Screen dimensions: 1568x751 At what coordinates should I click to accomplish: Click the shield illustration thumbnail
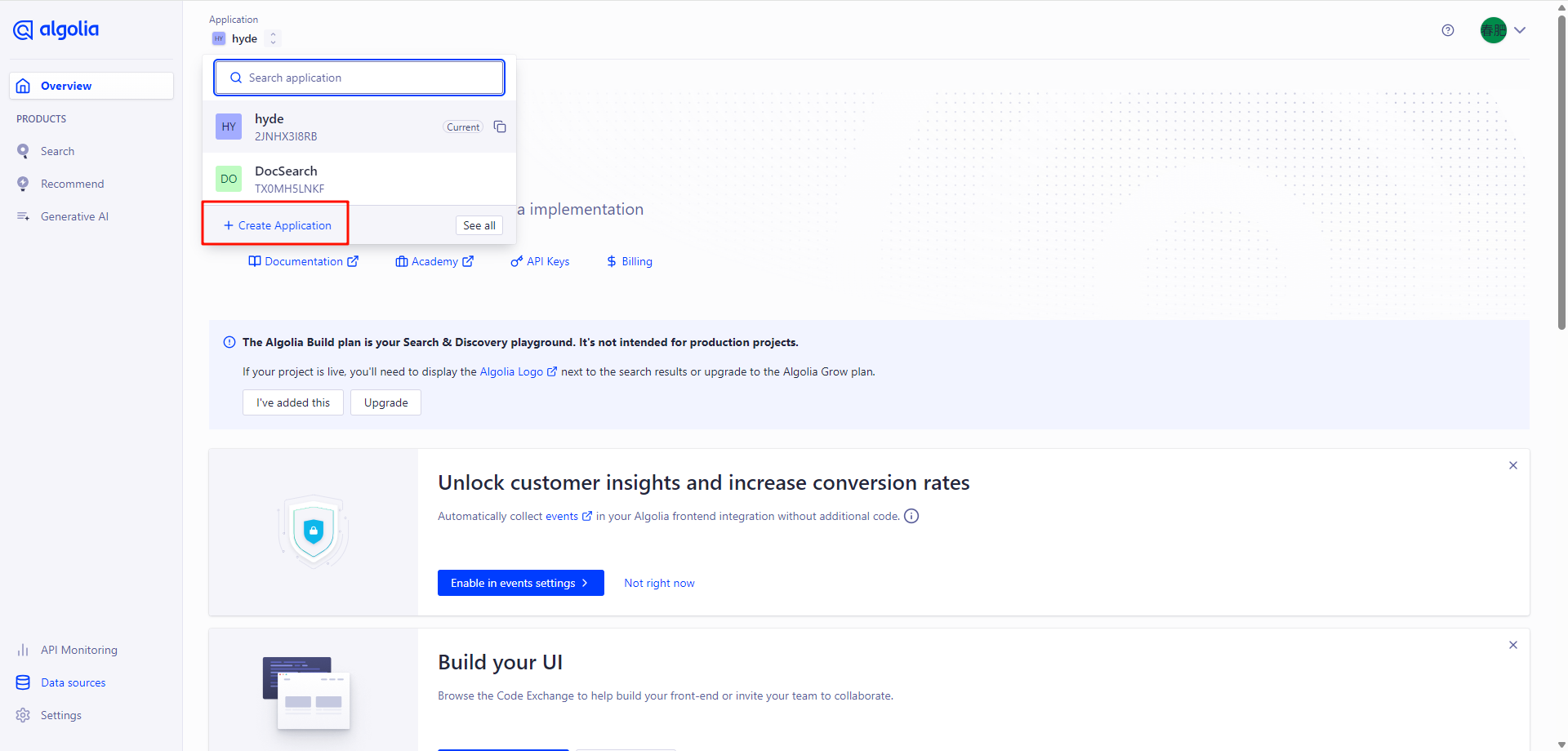[314, 531]
